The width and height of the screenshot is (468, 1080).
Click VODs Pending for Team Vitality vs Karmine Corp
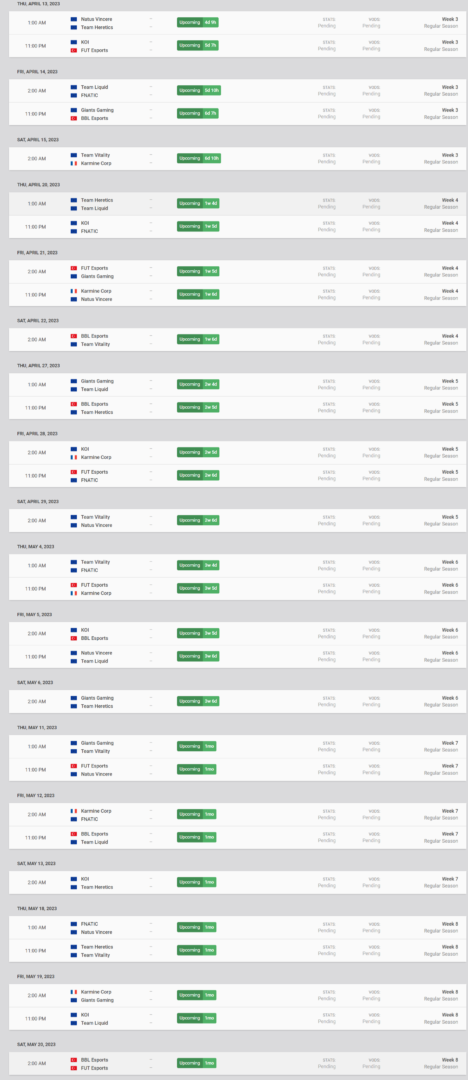click(x=372, y=158)
